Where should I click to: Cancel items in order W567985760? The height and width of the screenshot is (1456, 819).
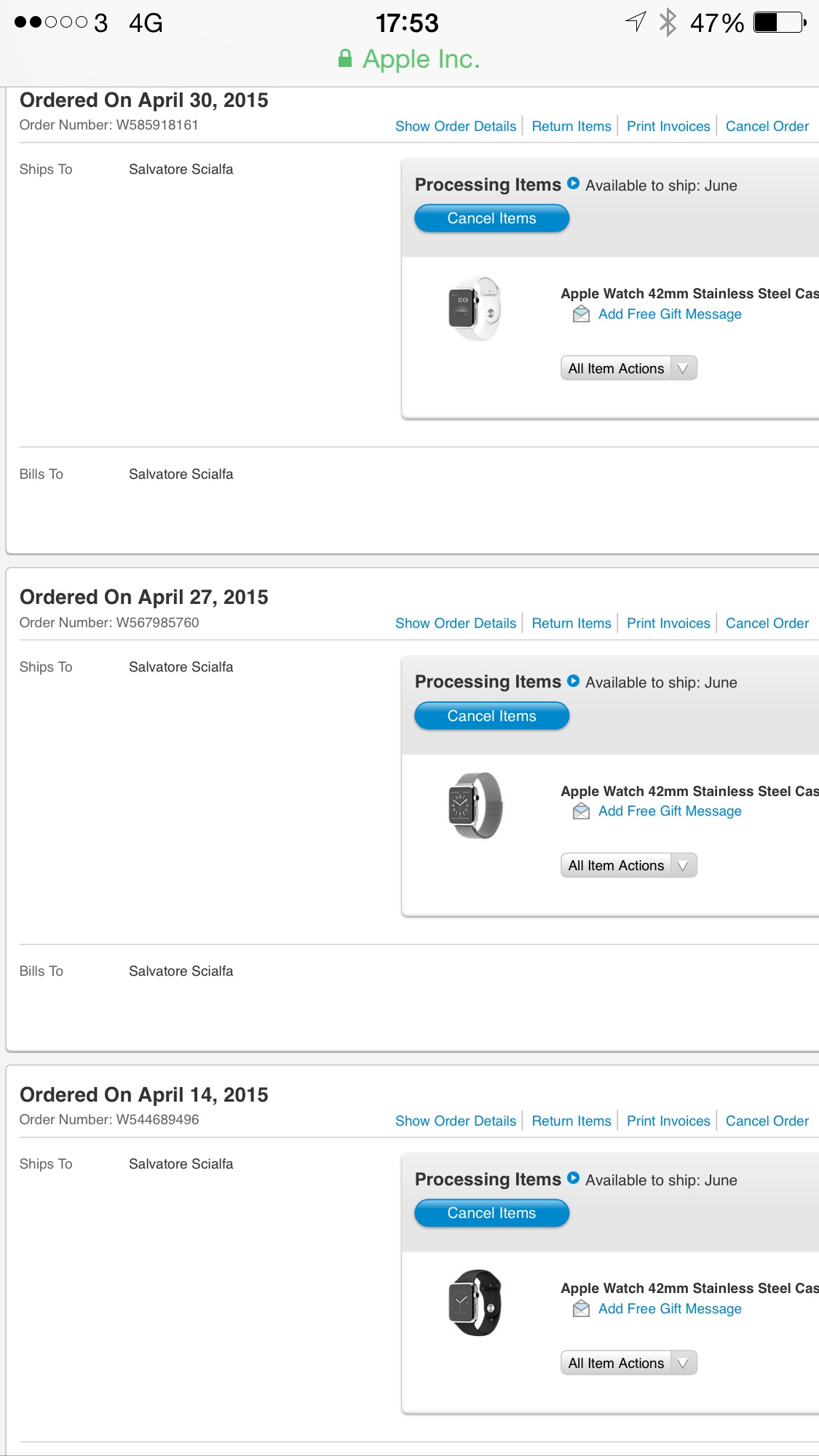click(491, 716)
